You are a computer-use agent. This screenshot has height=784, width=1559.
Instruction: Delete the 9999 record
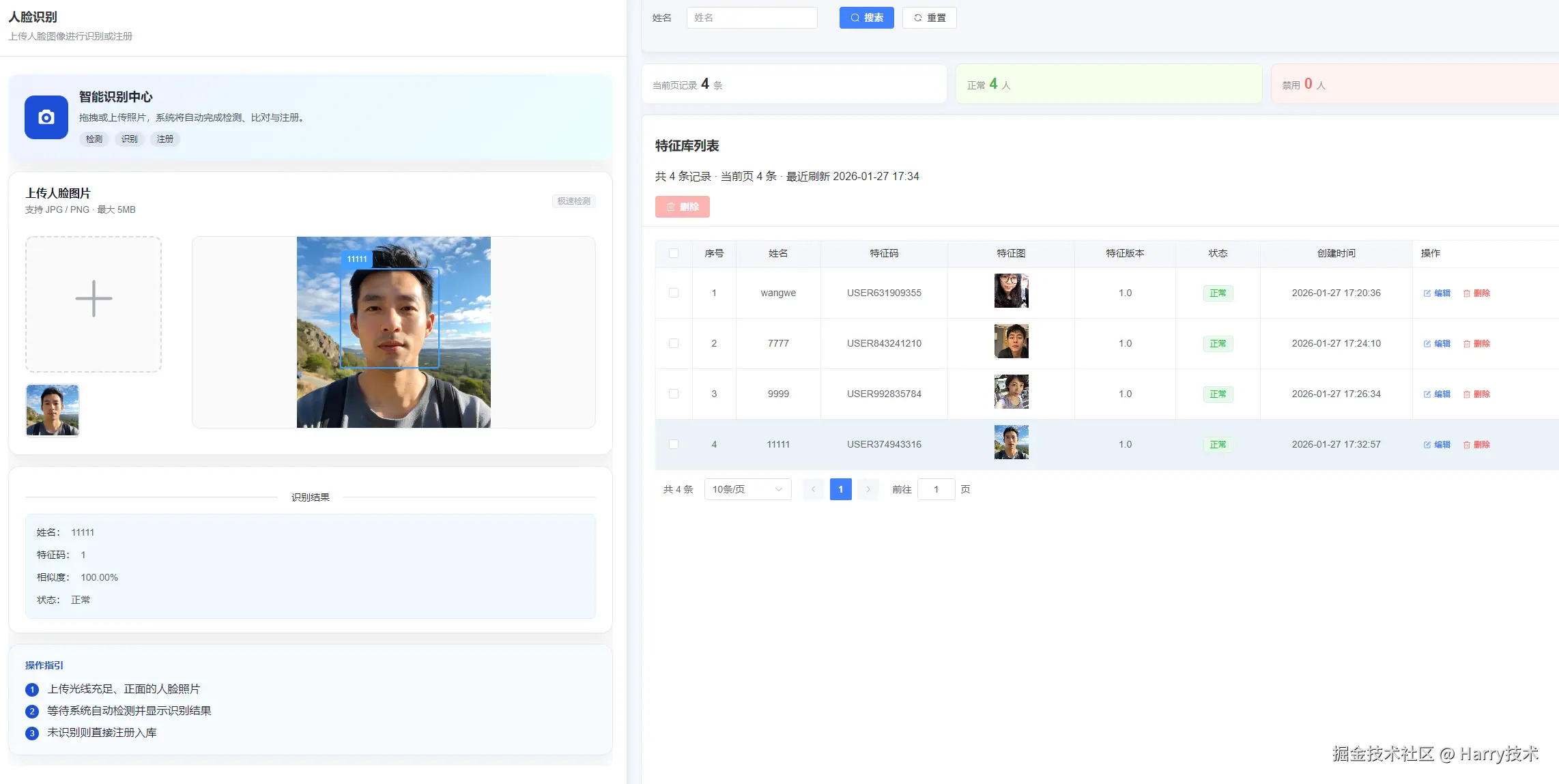tap(1476, 394)
